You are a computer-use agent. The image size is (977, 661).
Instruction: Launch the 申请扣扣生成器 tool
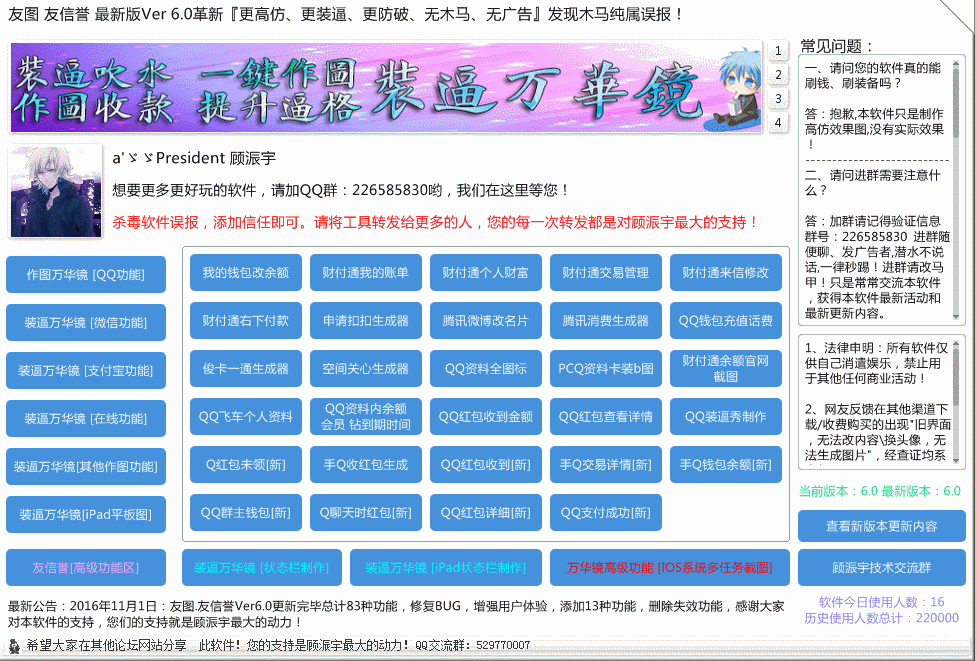(x=366, y=320)
